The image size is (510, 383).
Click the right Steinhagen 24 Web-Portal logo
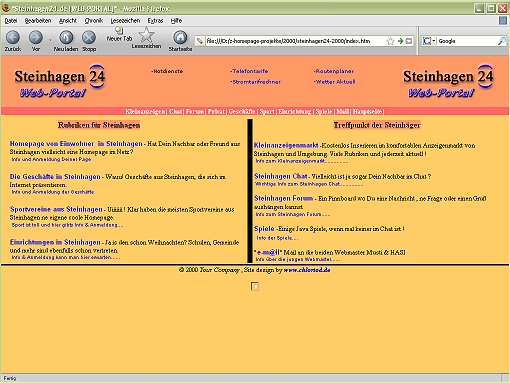pyautogui.click(x=448, y=81)
